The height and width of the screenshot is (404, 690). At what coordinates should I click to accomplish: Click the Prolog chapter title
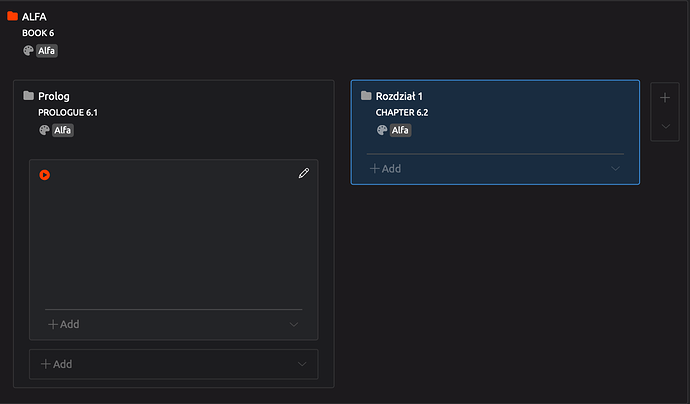[54, 96]
